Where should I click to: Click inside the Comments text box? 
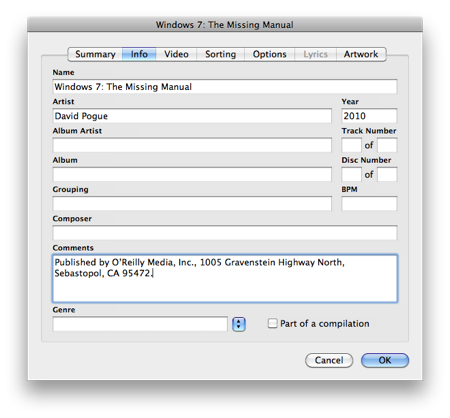click(x=225, y=279)
